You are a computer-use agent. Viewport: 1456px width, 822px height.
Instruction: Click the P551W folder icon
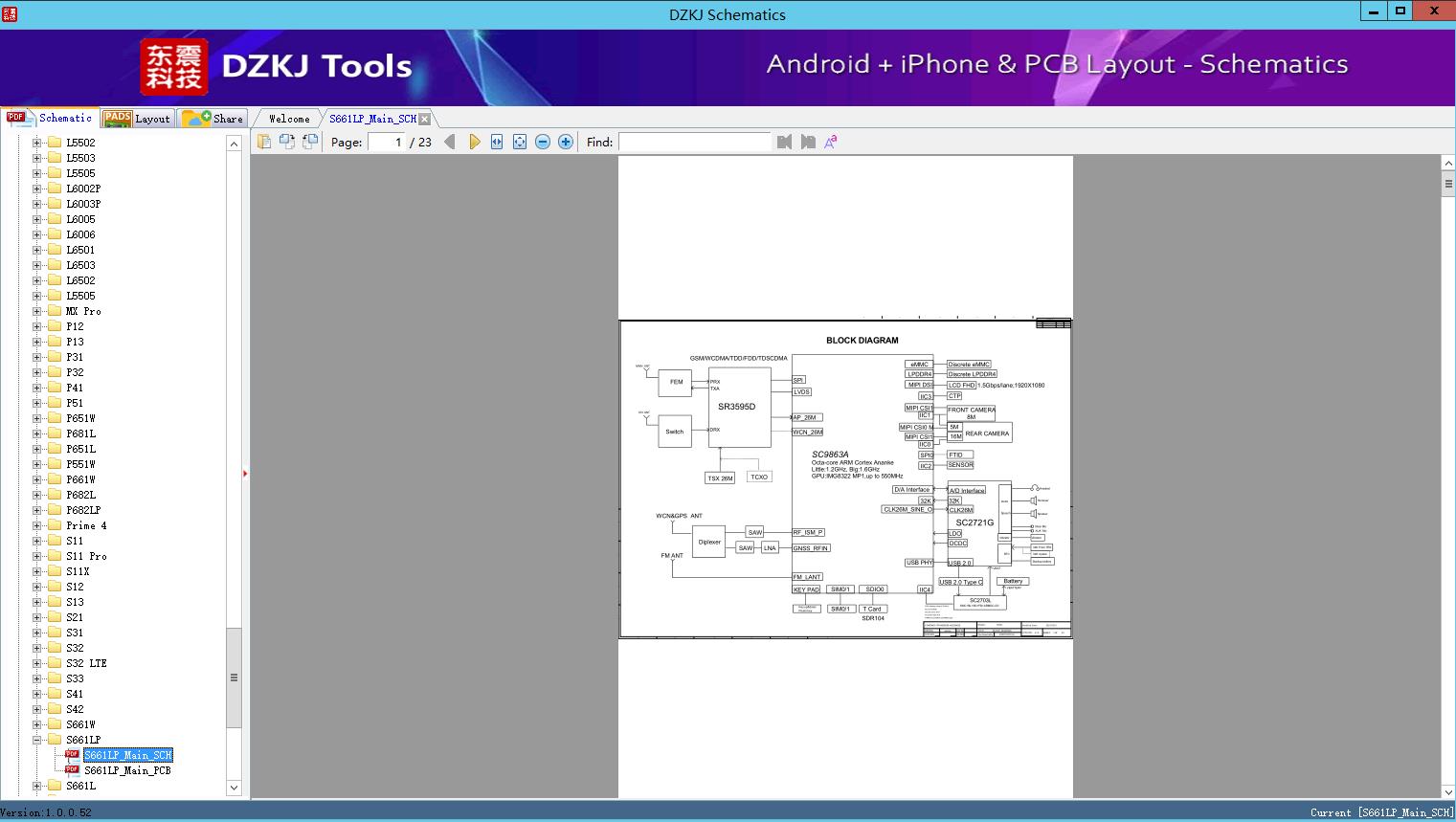pos(55,464)
